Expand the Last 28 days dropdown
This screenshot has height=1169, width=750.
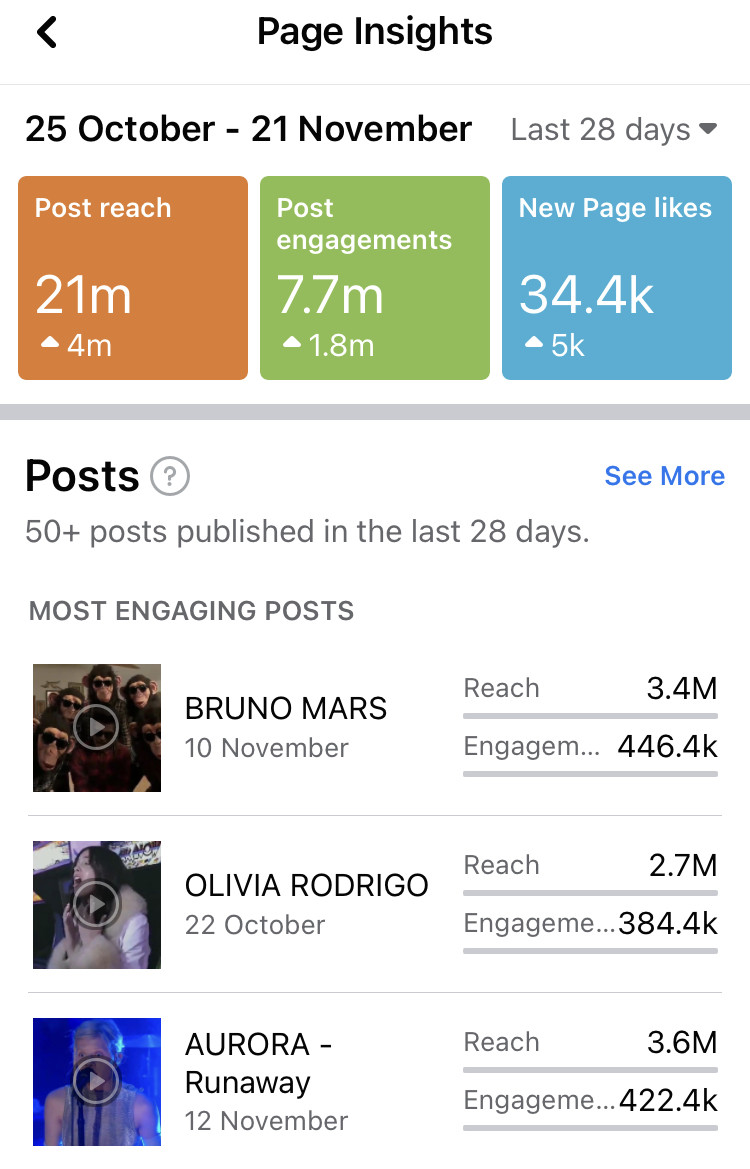tap(614, 130)
